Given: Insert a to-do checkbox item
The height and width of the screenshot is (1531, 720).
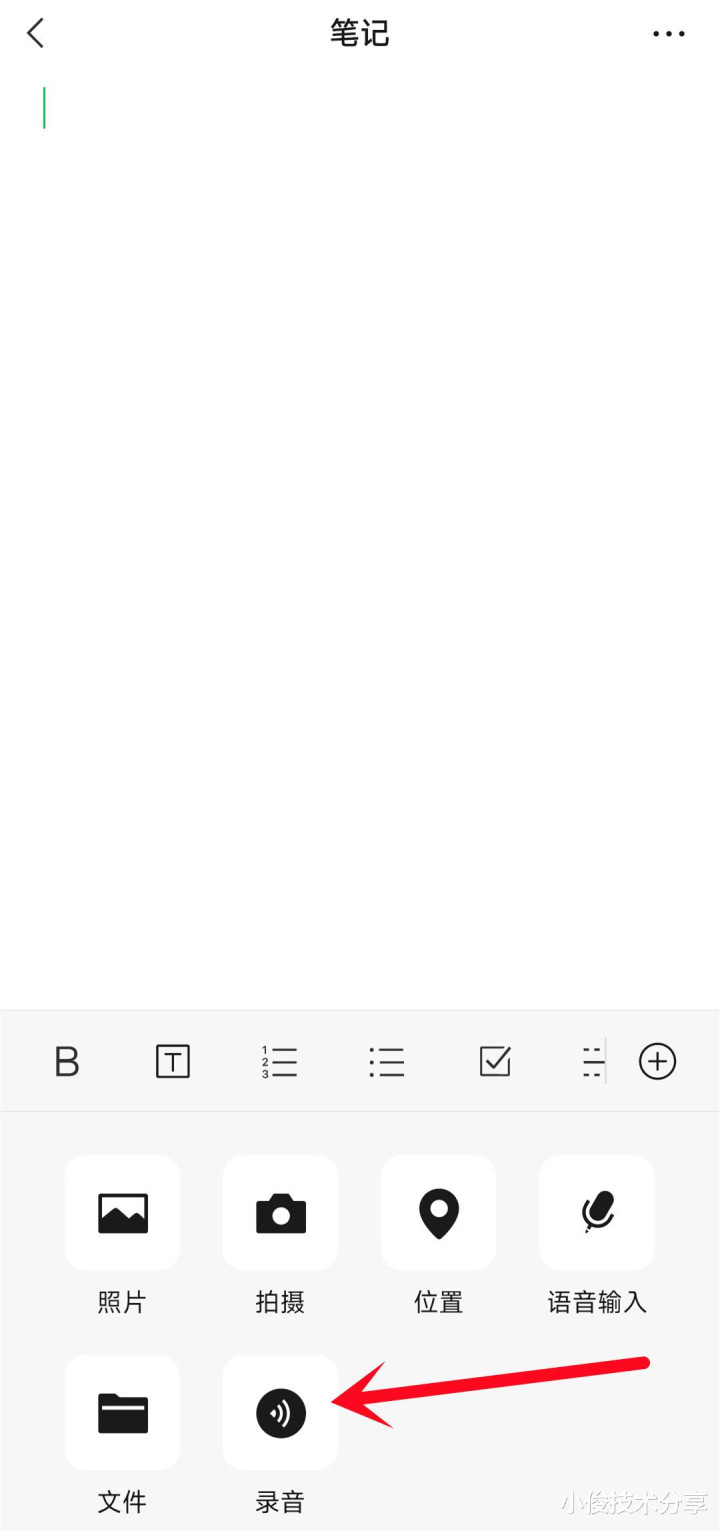Looking at the screenshot, I should coord(495,1061).
